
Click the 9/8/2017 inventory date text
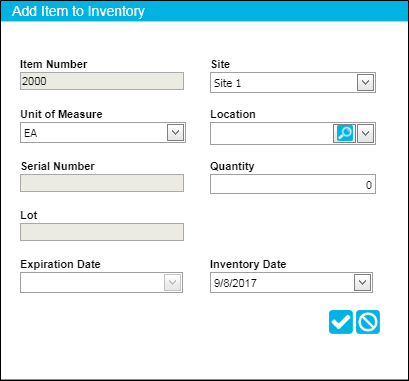coord(235,283)
